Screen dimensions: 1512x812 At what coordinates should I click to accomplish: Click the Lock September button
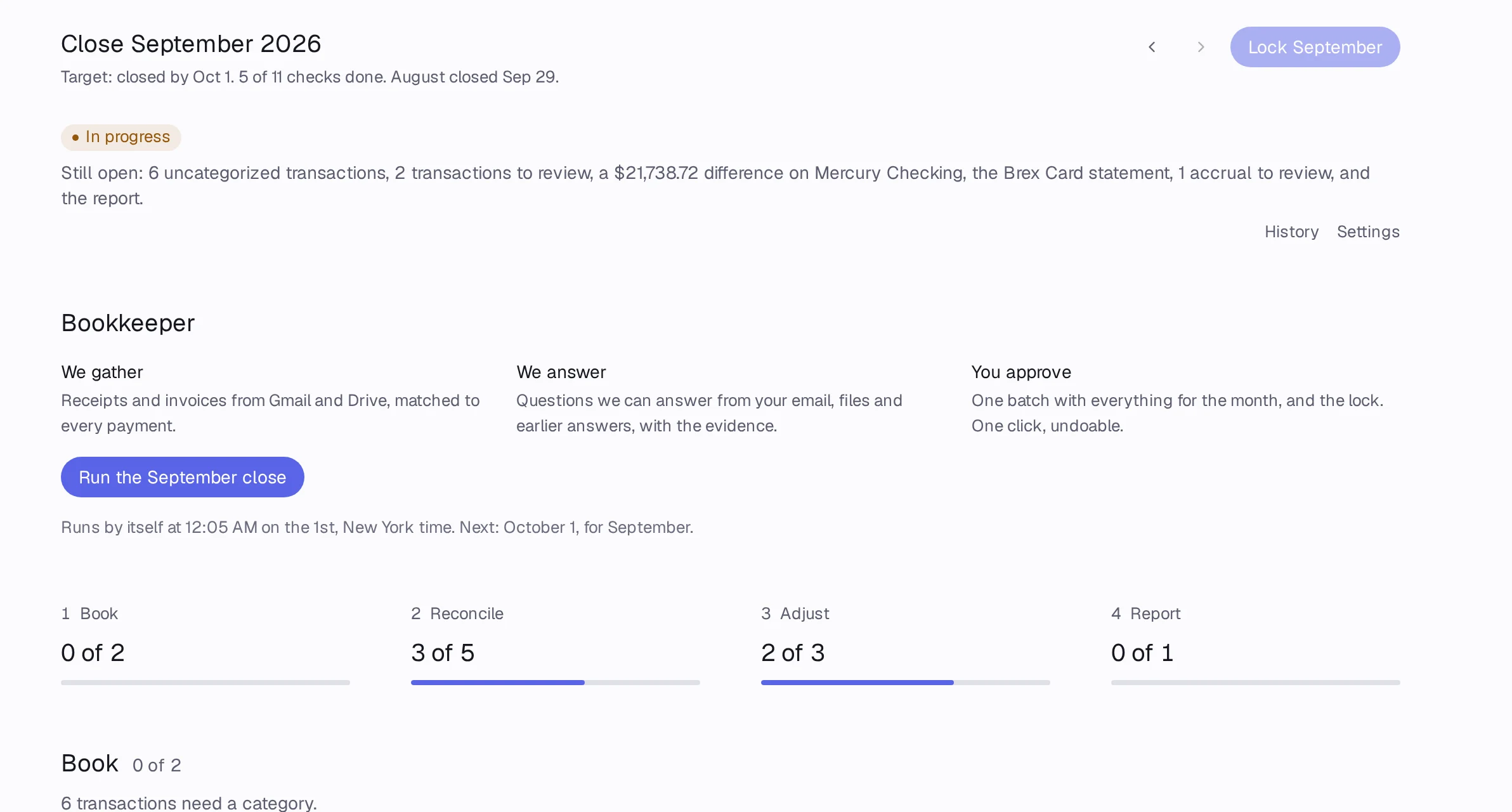click(1315, 47)
